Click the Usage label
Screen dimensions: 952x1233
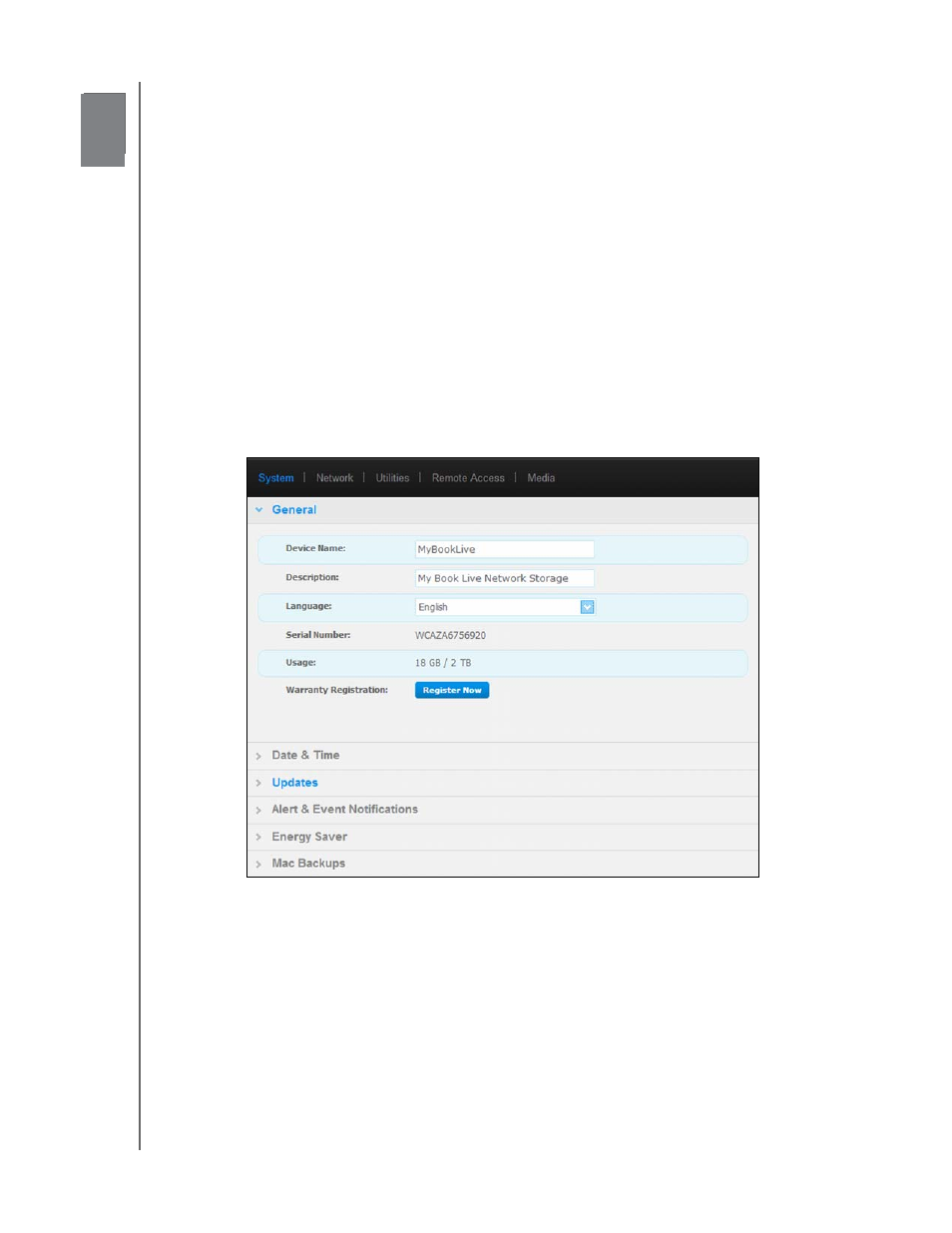pos(300,663)
